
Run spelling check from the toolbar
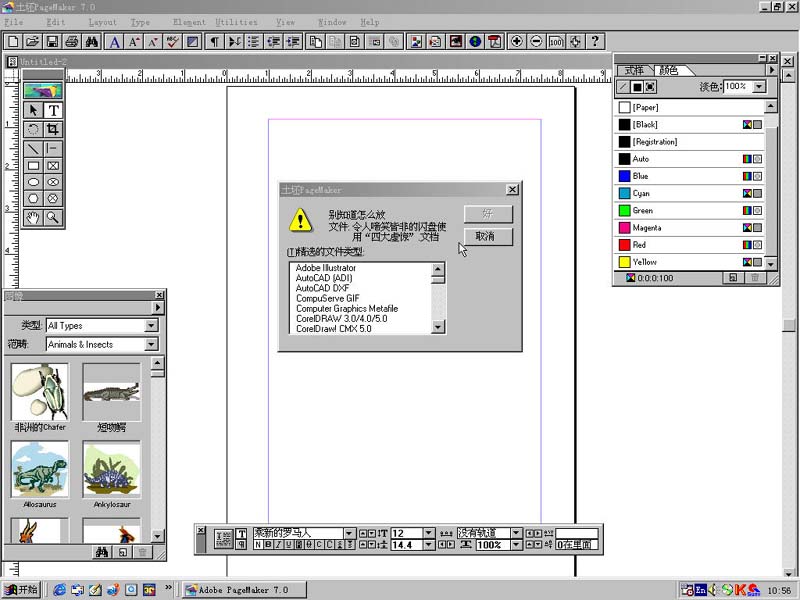coord(172,41)
